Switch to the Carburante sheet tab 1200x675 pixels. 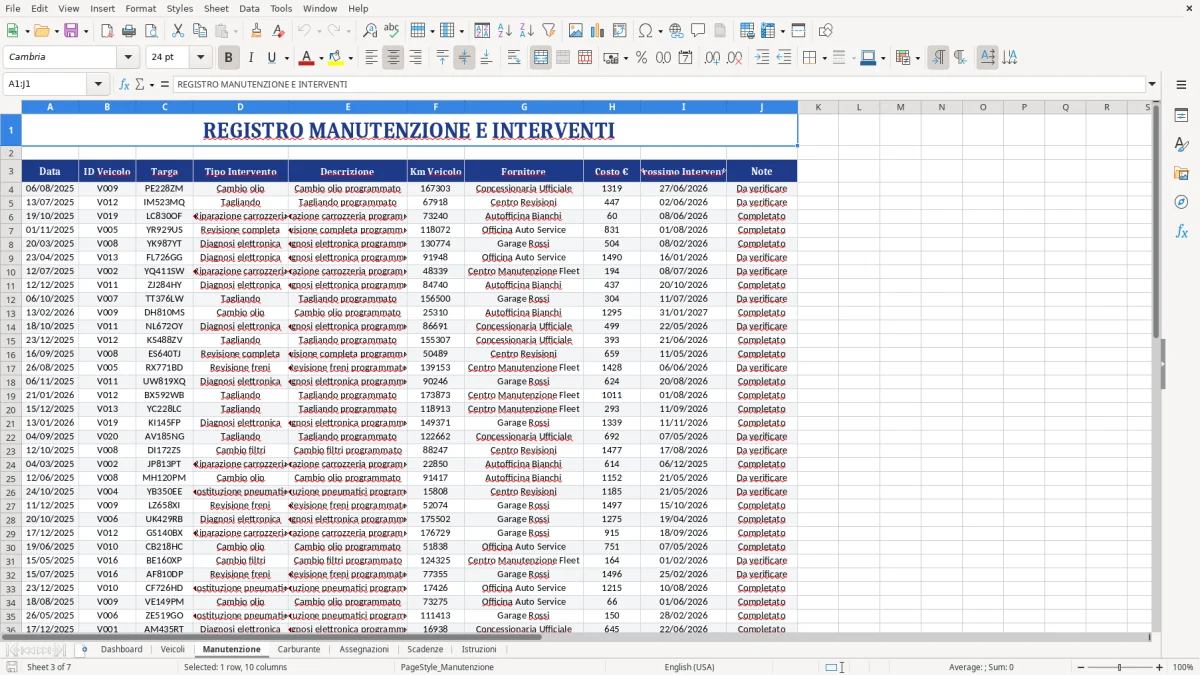298,649
